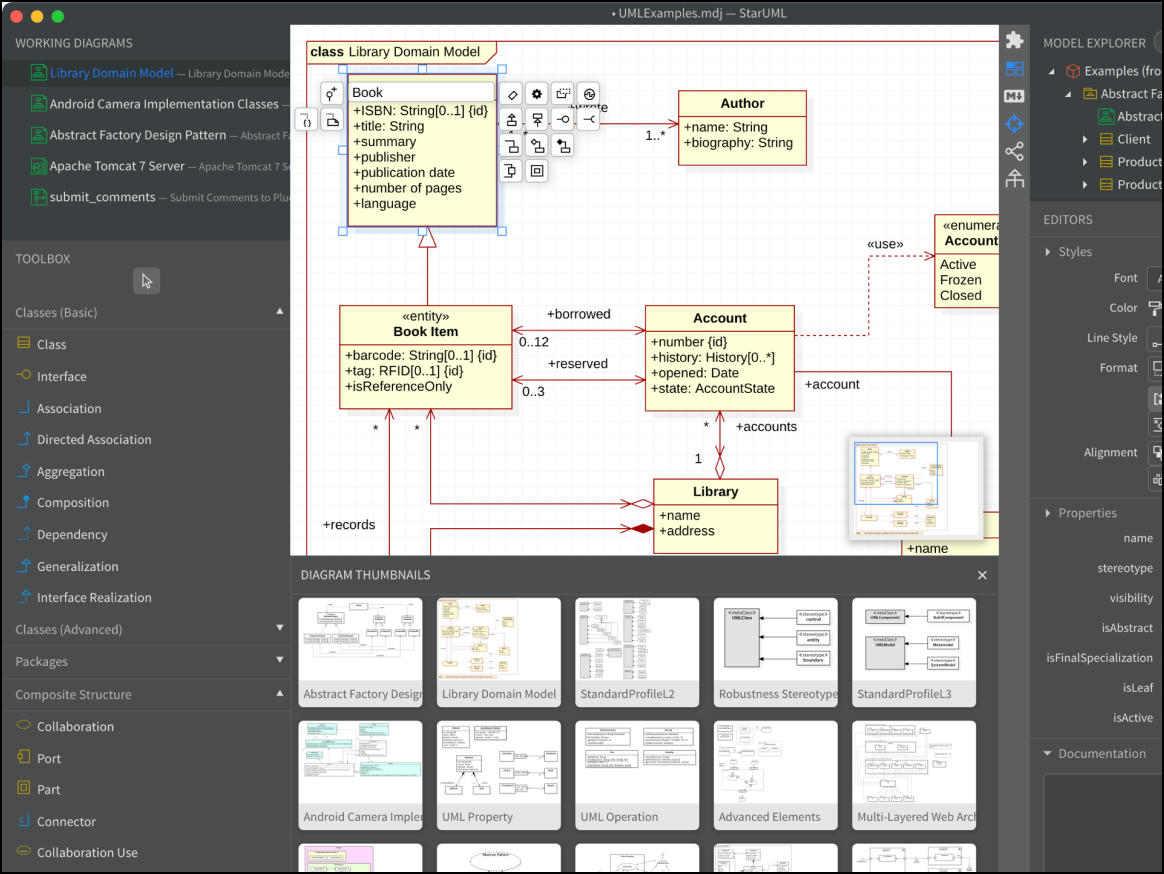Open Abstract Factory Design Pattern working diagram
This screenshot has height=874, width=1164.
146,135
